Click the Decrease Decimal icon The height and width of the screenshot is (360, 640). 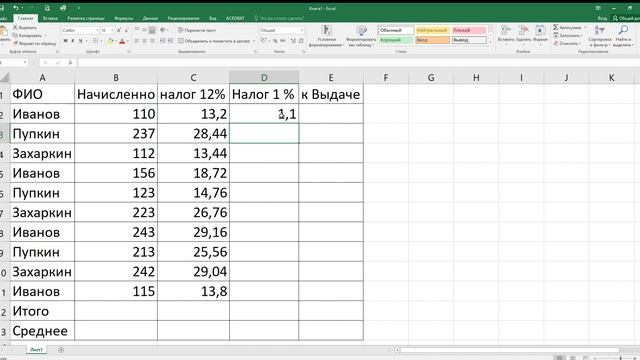301,41
